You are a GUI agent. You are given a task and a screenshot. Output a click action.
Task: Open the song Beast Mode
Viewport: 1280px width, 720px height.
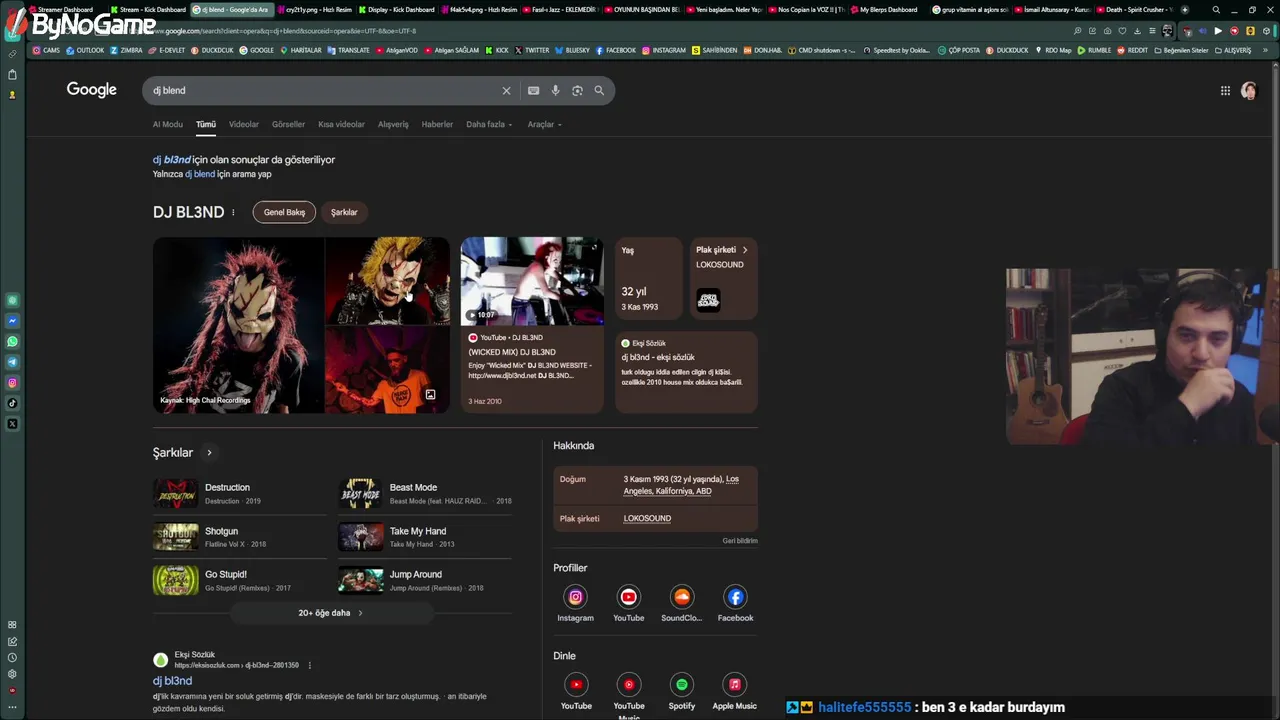pos(425,493)
